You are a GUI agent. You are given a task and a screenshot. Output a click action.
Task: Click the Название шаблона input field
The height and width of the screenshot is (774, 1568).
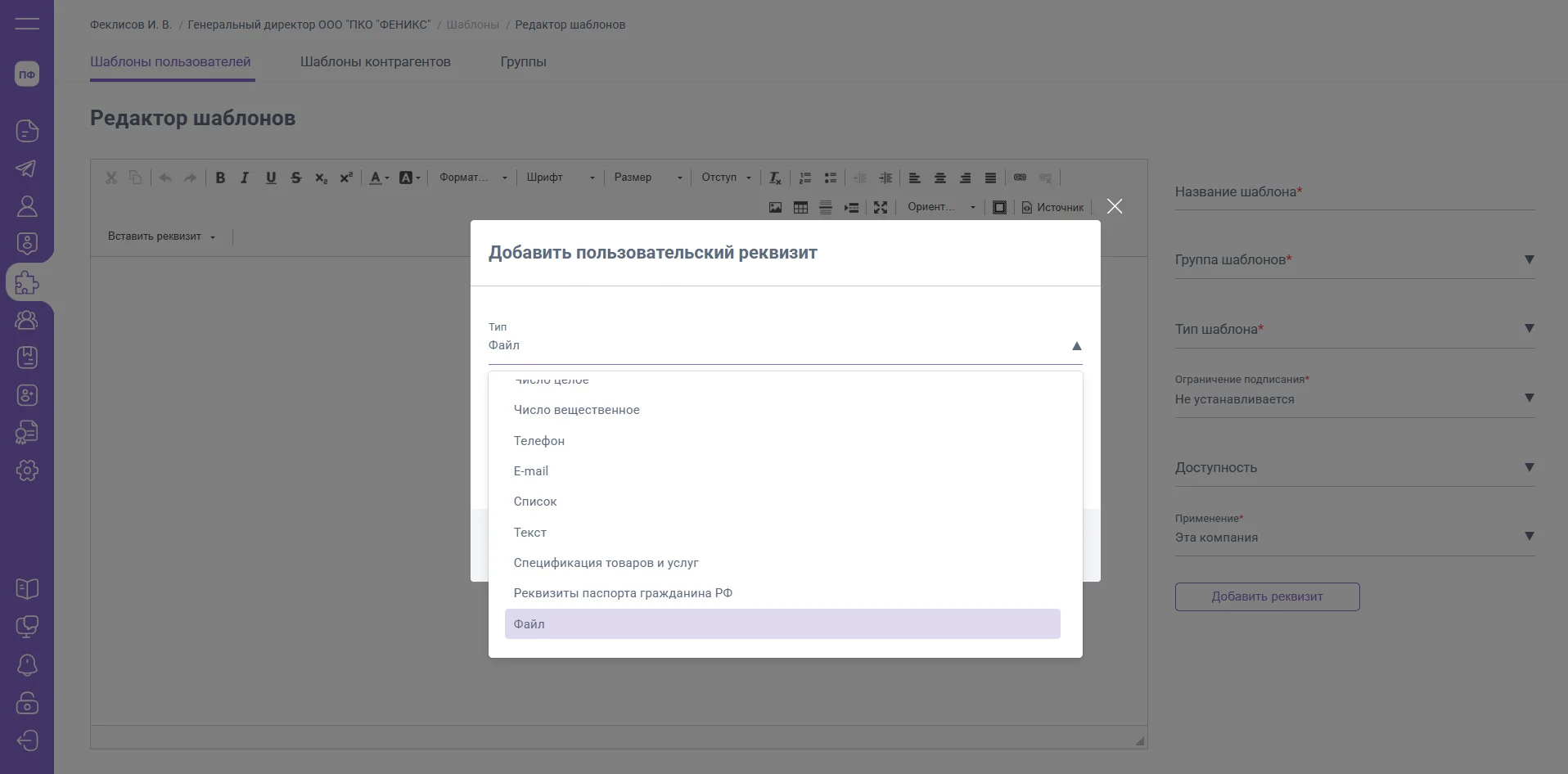(1354, 192)
